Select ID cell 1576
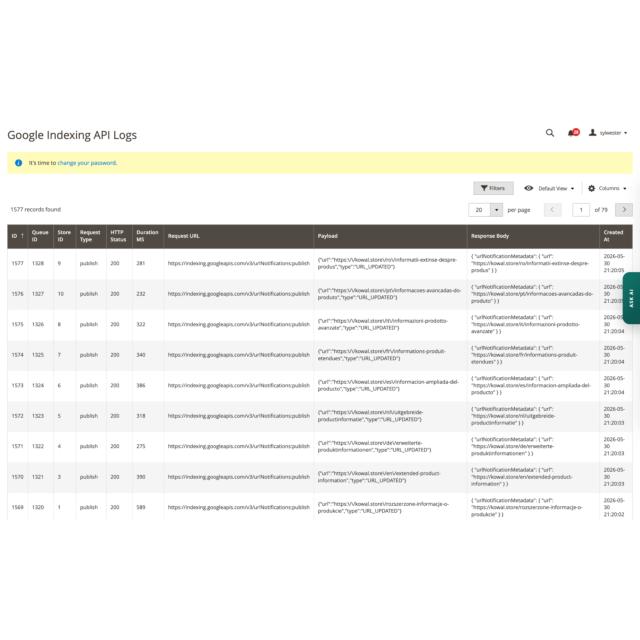This screenshot has width=640, height=640. tap(18, 294)
